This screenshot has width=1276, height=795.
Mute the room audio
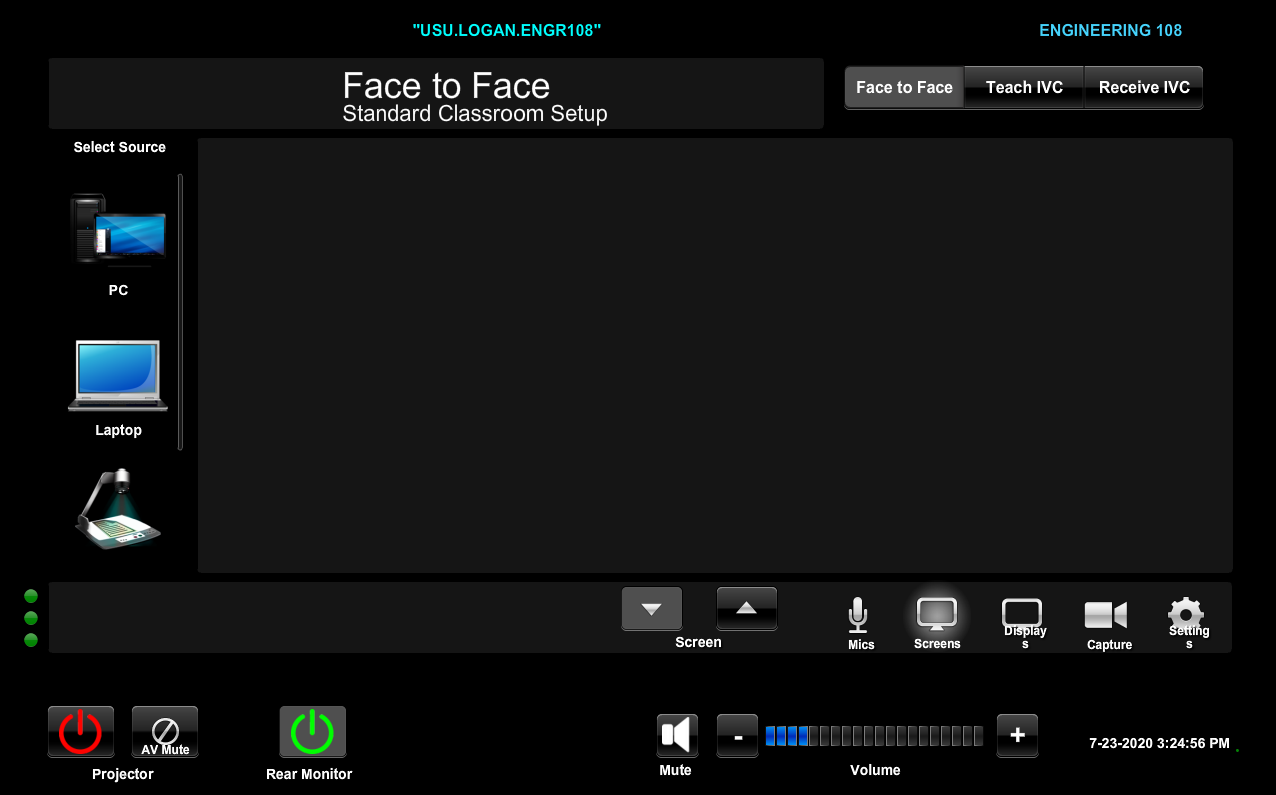(x=676, y=733)
